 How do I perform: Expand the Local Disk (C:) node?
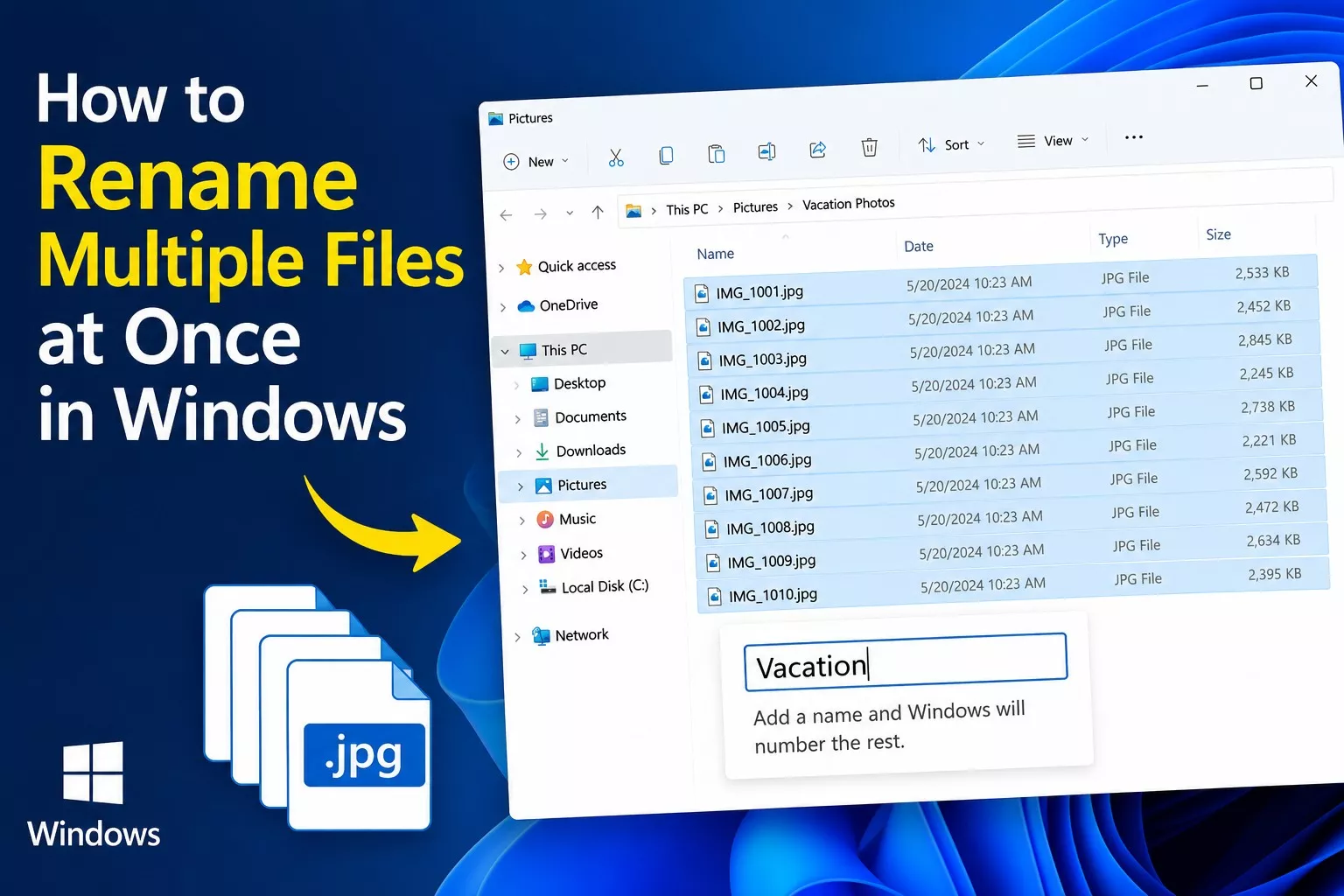(x=525, y=589)
